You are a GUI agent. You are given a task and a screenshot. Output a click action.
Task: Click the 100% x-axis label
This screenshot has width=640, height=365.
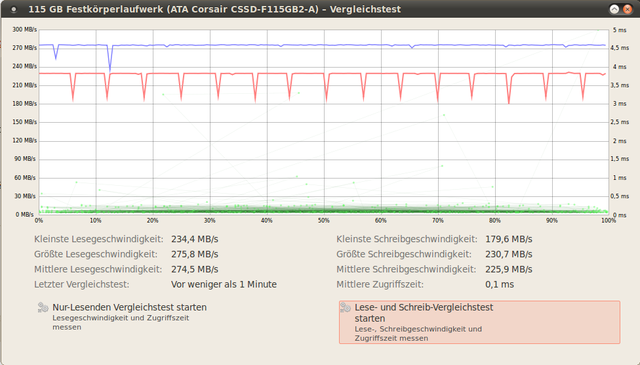609,220
